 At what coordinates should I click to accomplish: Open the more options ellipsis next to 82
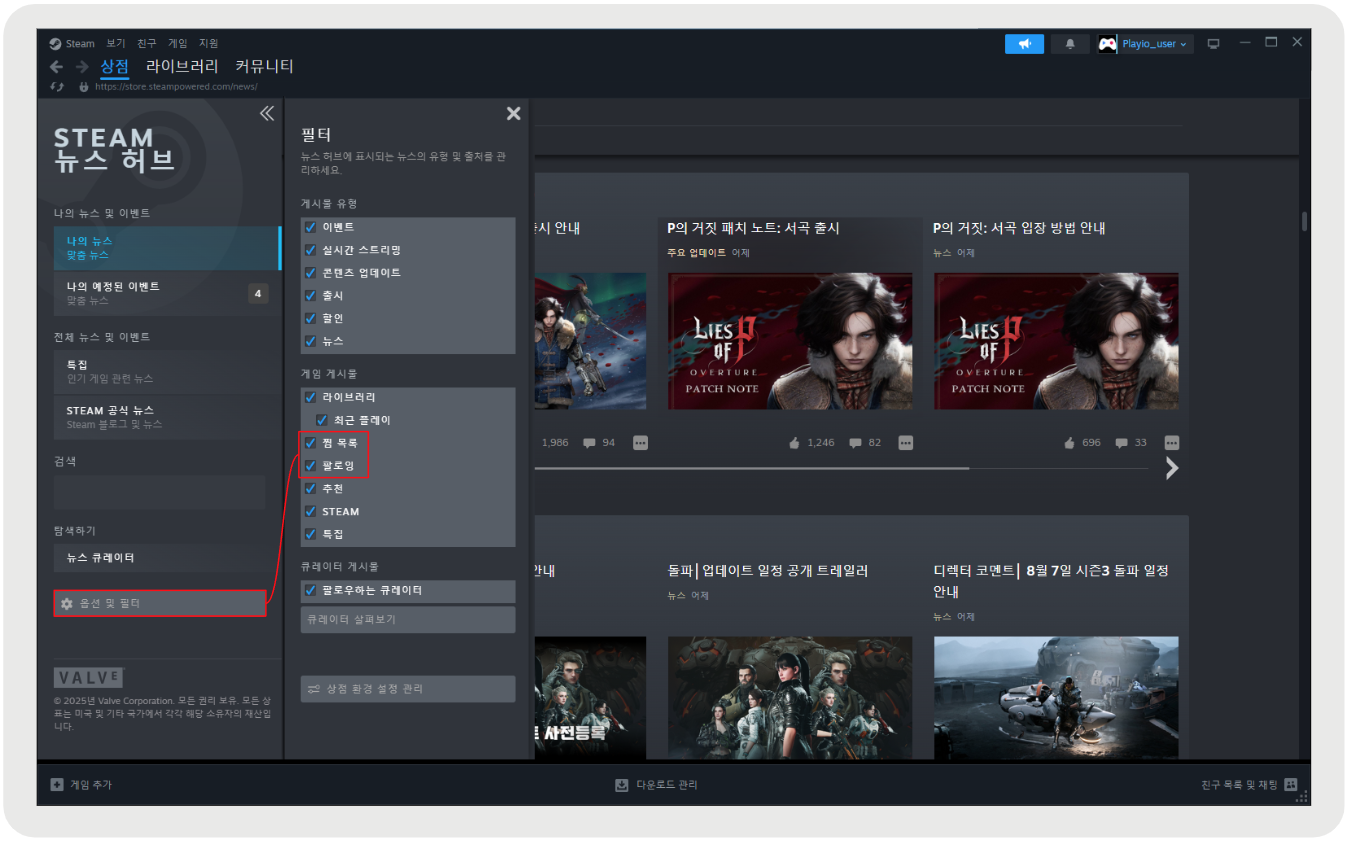(x=905, y=442)
